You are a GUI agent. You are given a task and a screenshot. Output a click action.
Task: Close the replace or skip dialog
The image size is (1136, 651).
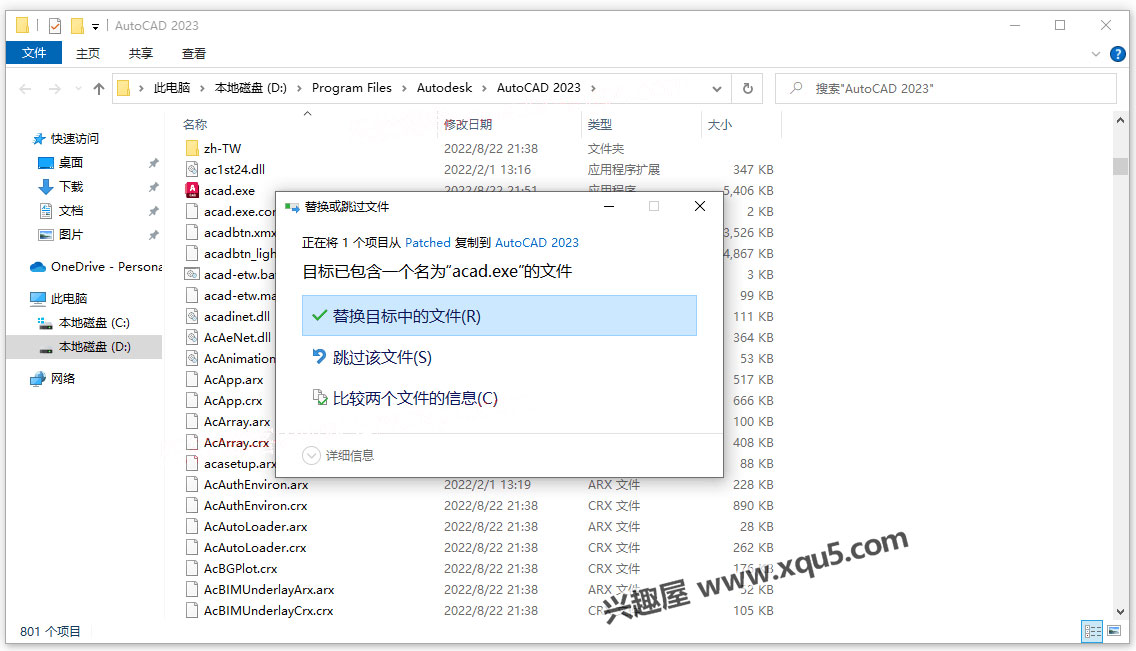[x=700, y=206]
